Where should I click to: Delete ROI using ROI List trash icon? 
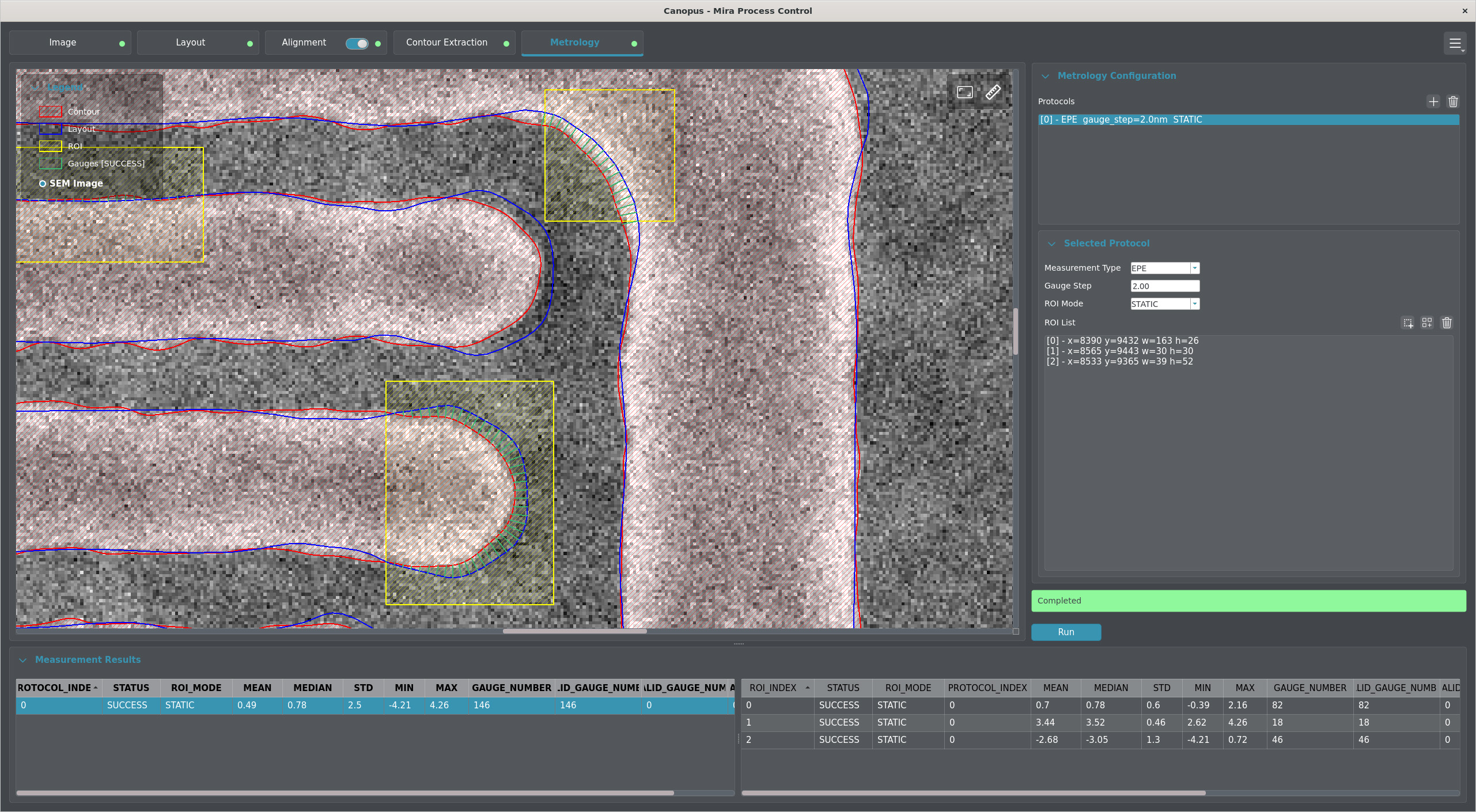1447,323
